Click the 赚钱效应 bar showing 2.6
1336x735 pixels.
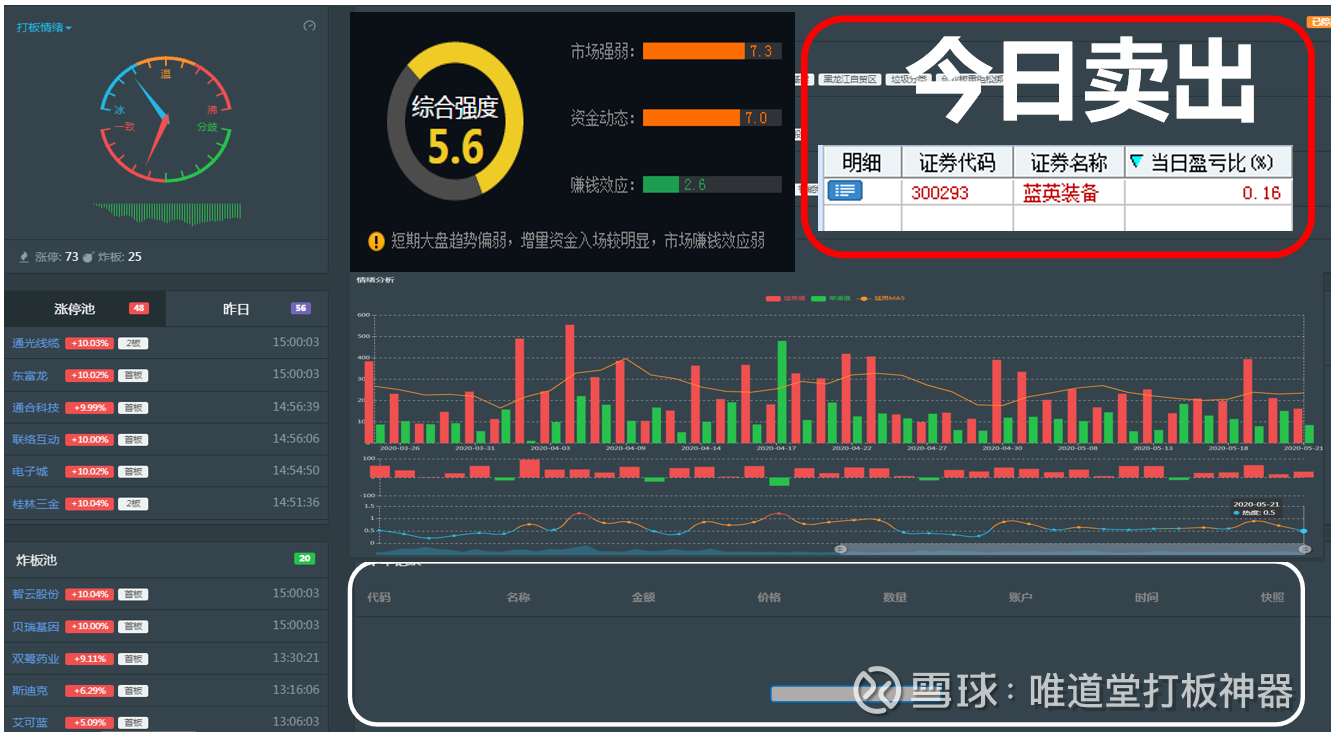pyautogui.click(x=712, y=185)
